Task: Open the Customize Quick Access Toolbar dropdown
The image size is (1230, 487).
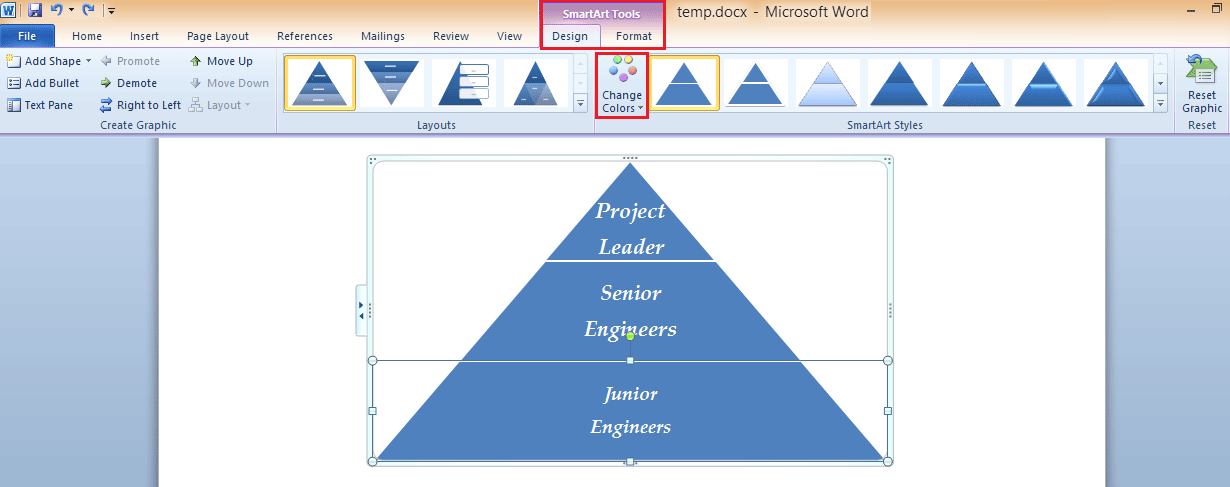Action: [x=111, y=11]
